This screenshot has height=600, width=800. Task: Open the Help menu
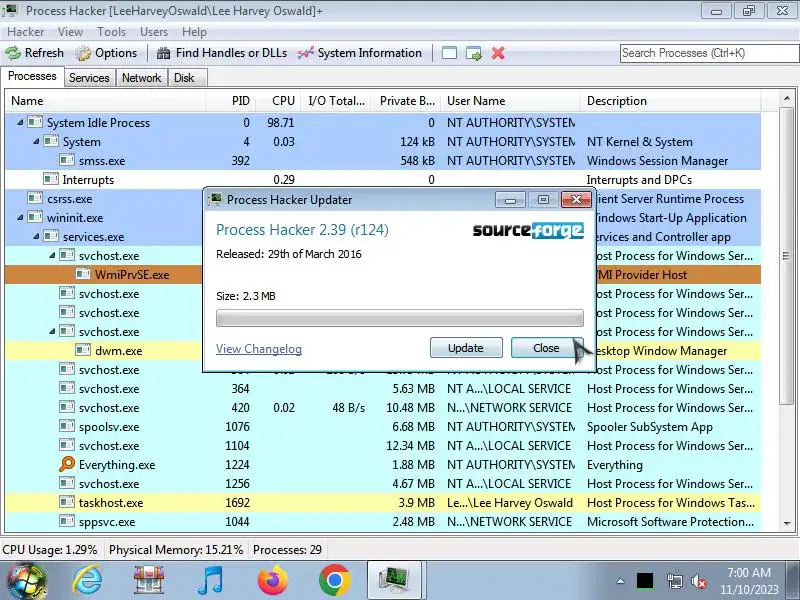tap(194, 32)
